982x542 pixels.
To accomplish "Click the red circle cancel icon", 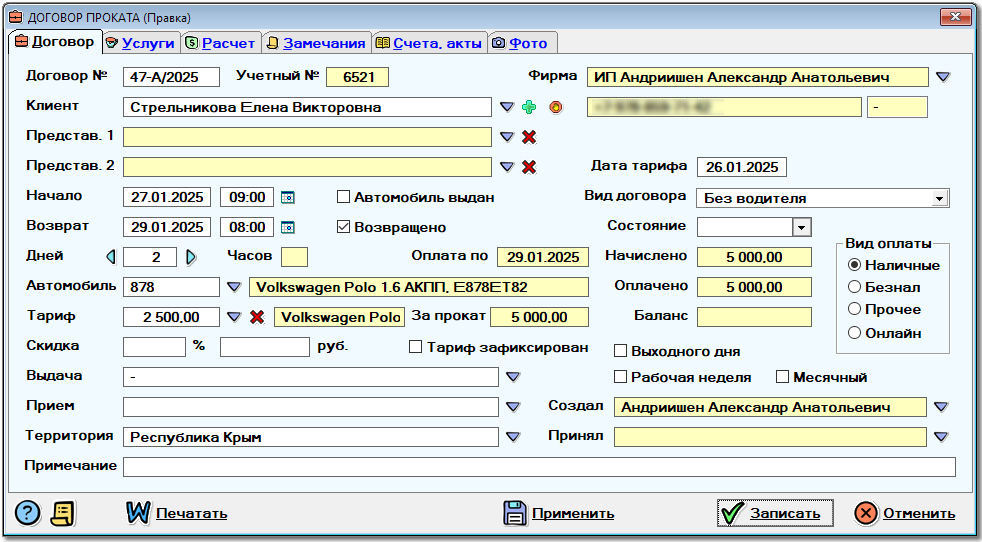I will [866, 514].
